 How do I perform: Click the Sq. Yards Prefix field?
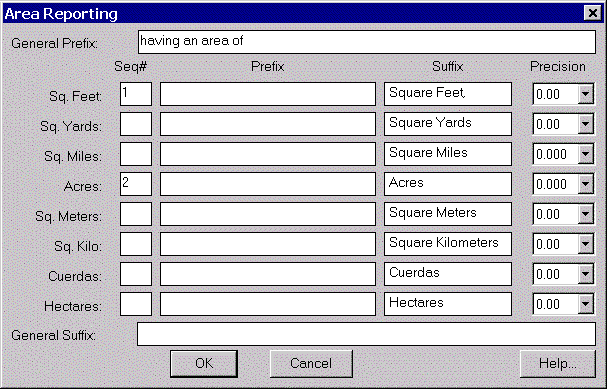pyautogui.click(x=268, y=124)
